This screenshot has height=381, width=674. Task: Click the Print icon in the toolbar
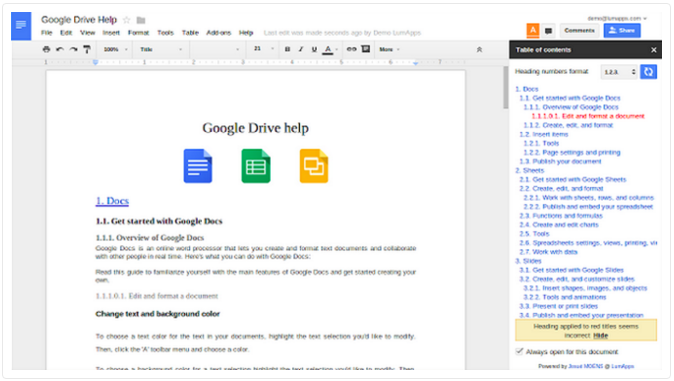pos(46,49)
